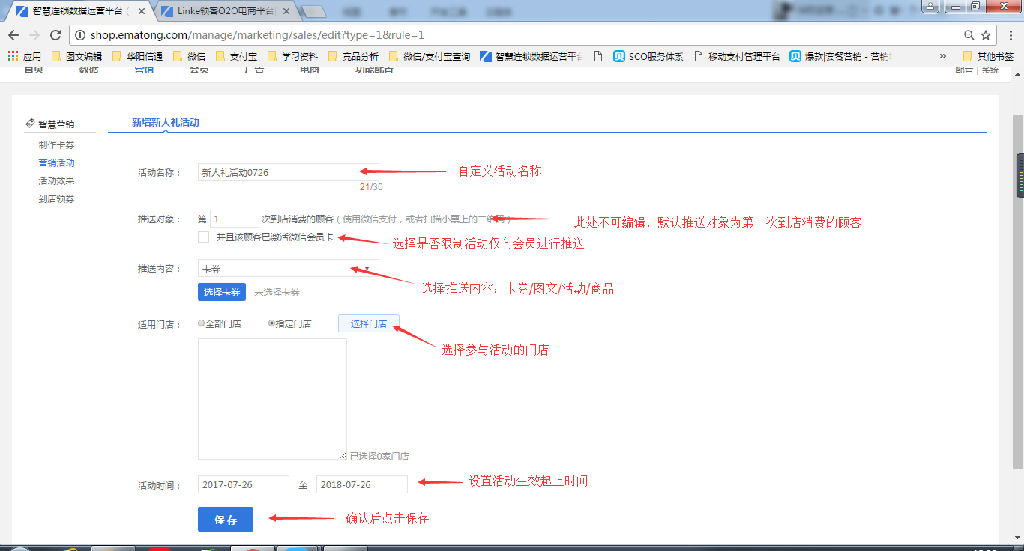Open the 微信 bookmark folder

click(189, 57)
